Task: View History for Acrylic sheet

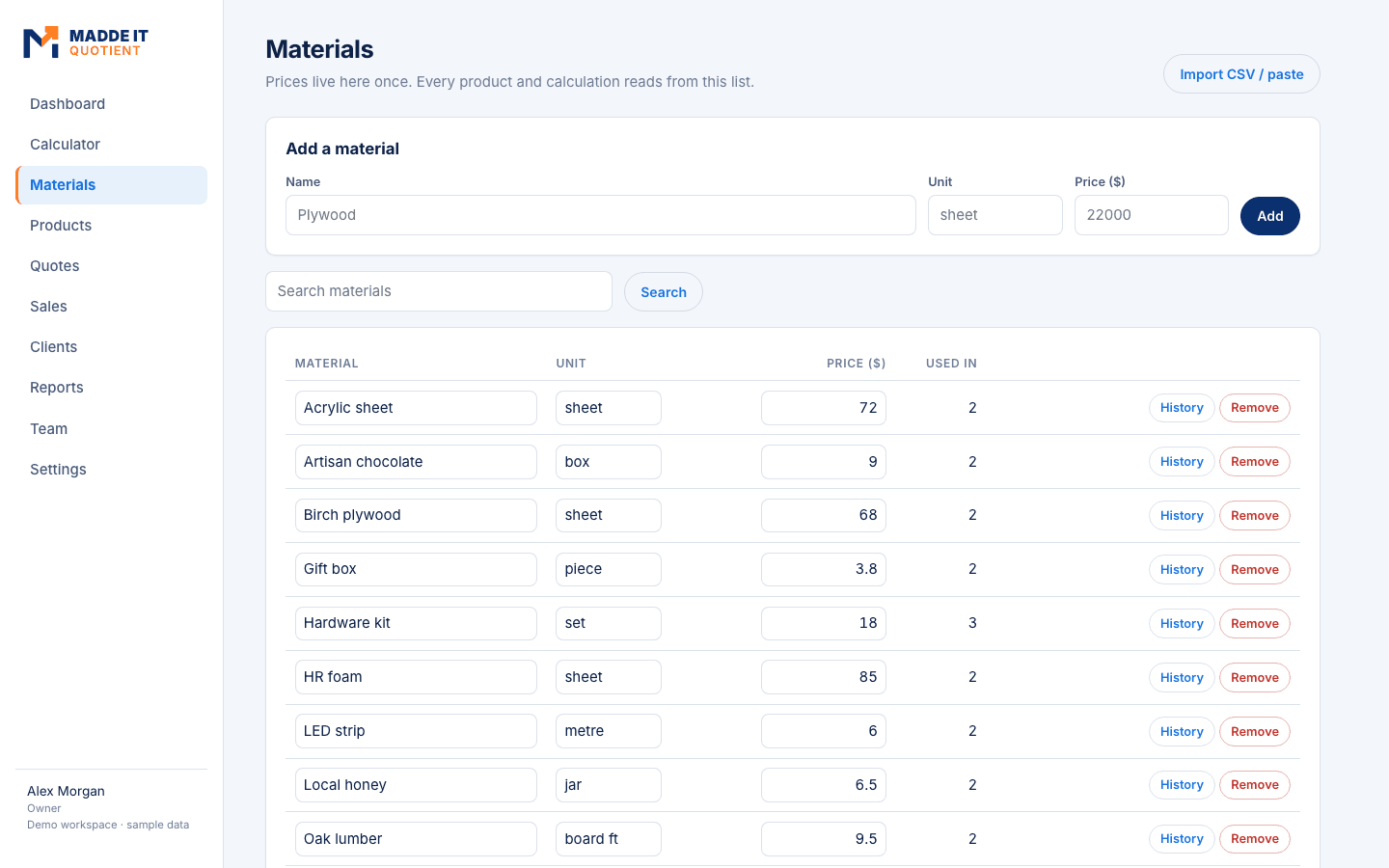Action: [x=1182, y=408]
